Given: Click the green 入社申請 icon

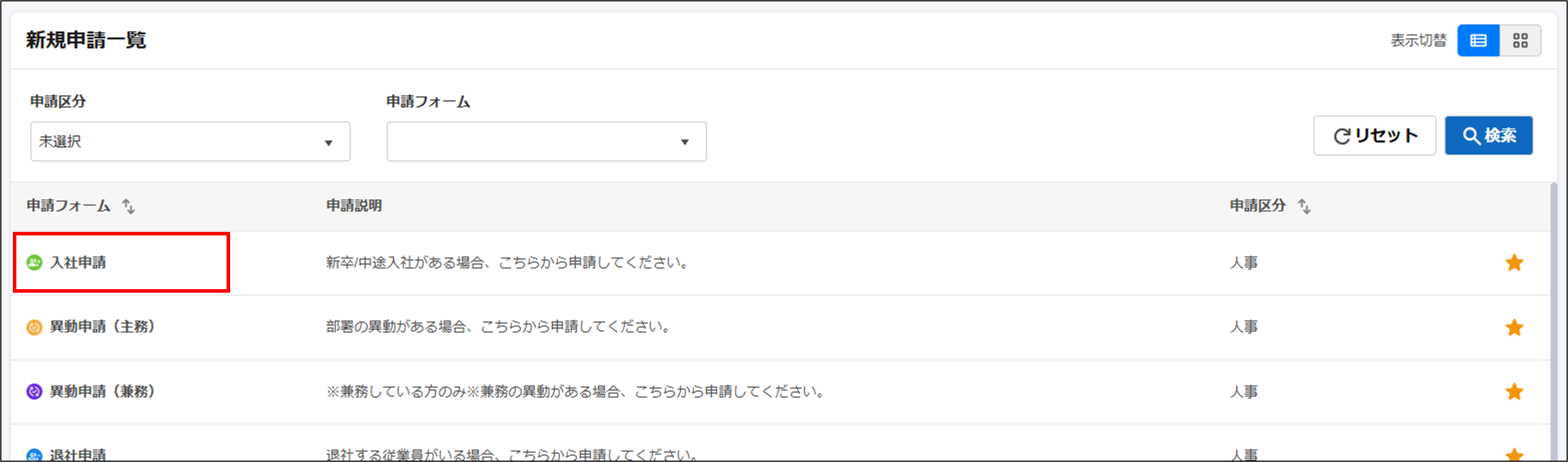Looking at the screenshot, I should click(35, 263).
